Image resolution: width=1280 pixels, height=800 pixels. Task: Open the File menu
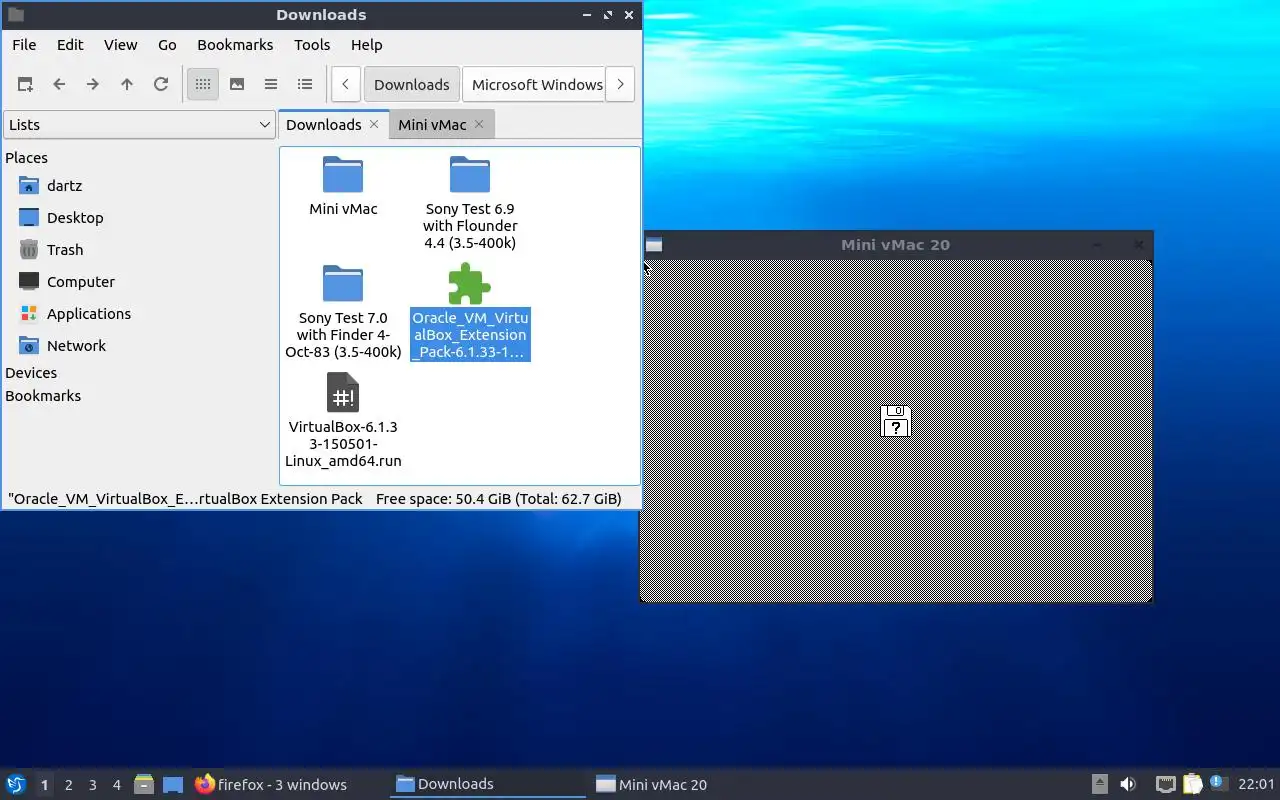pos(24,45)
